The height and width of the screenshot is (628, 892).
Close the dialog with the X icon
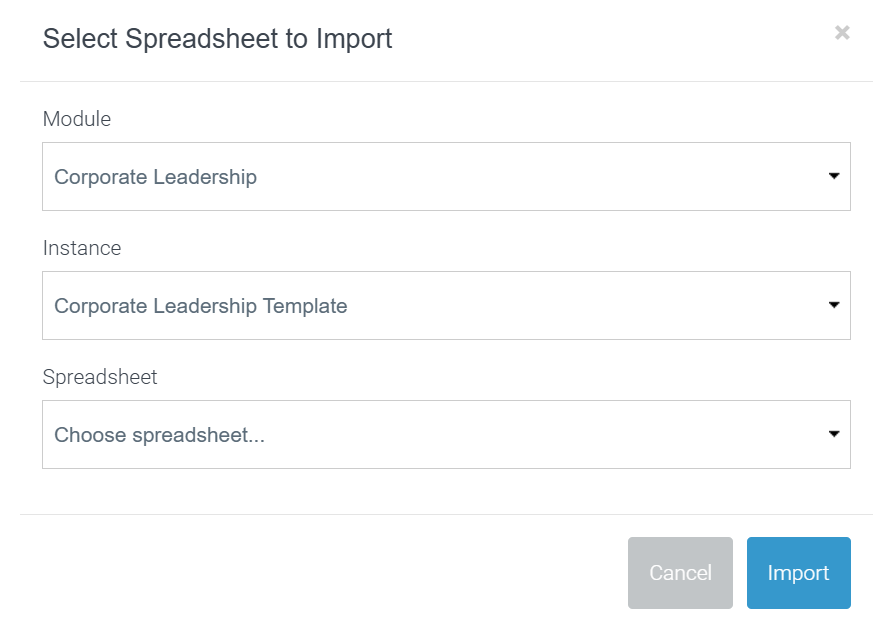[x=842, y=33]
